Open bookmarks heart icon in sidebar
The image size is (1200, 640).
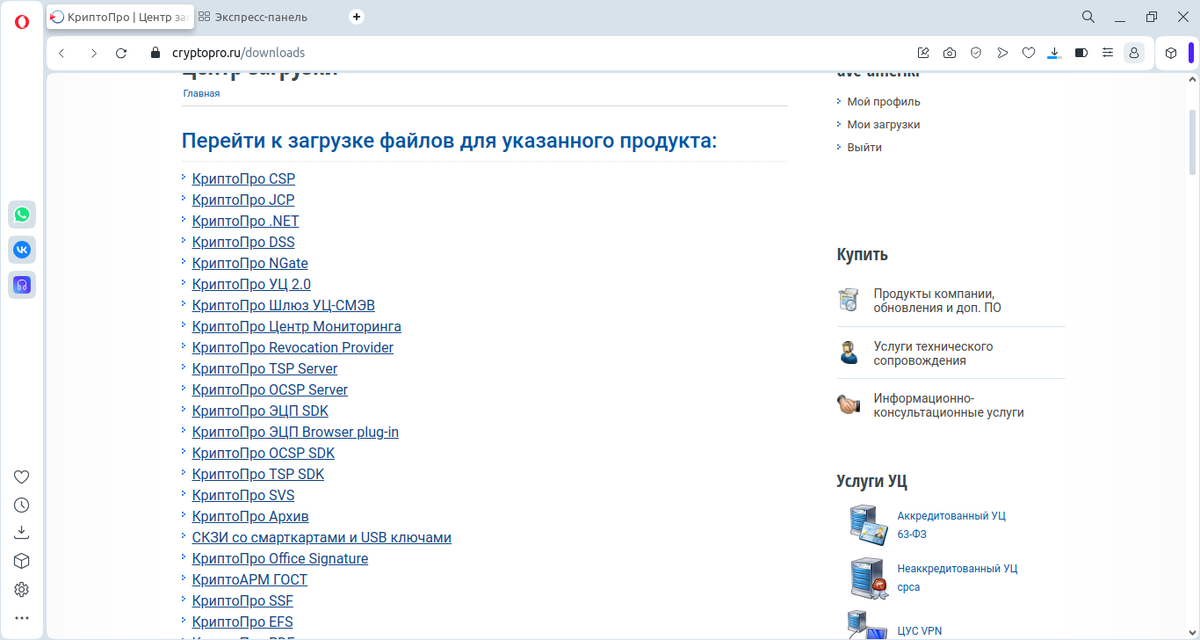coord(22,477)
